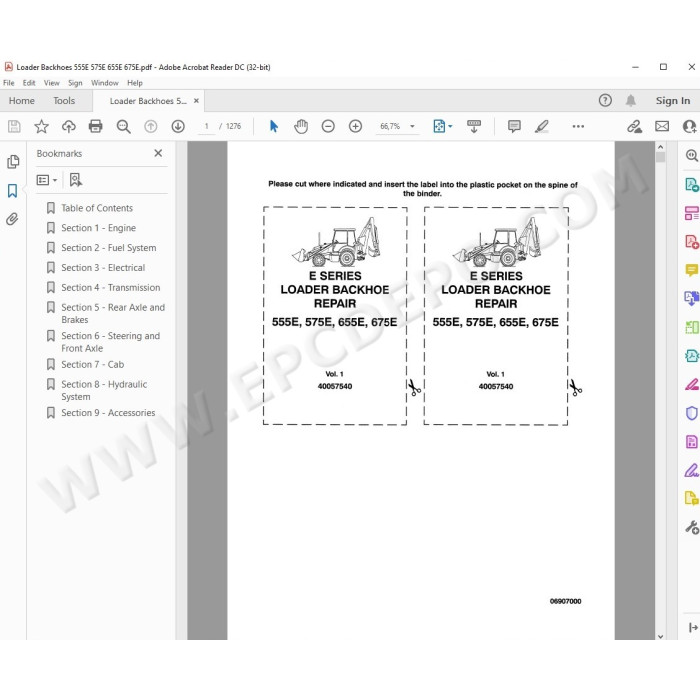
Task: Add a comment note
Action: [514, 126]
